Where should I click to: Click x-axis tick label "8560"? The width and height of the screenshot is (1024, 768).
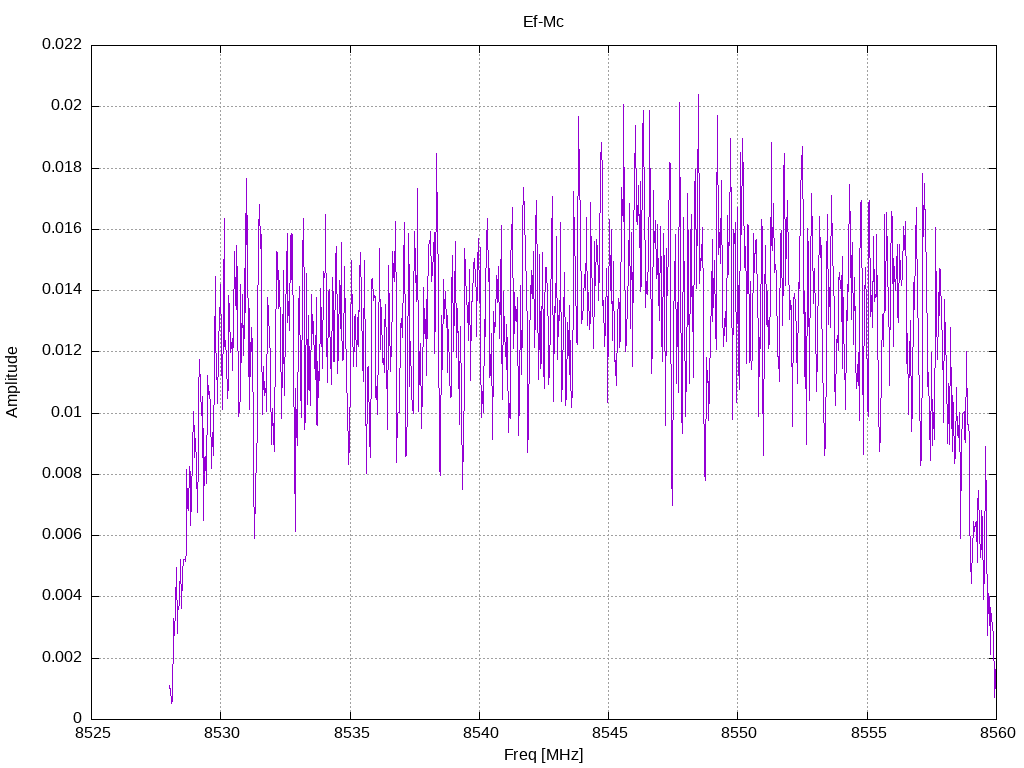point(998,733)
